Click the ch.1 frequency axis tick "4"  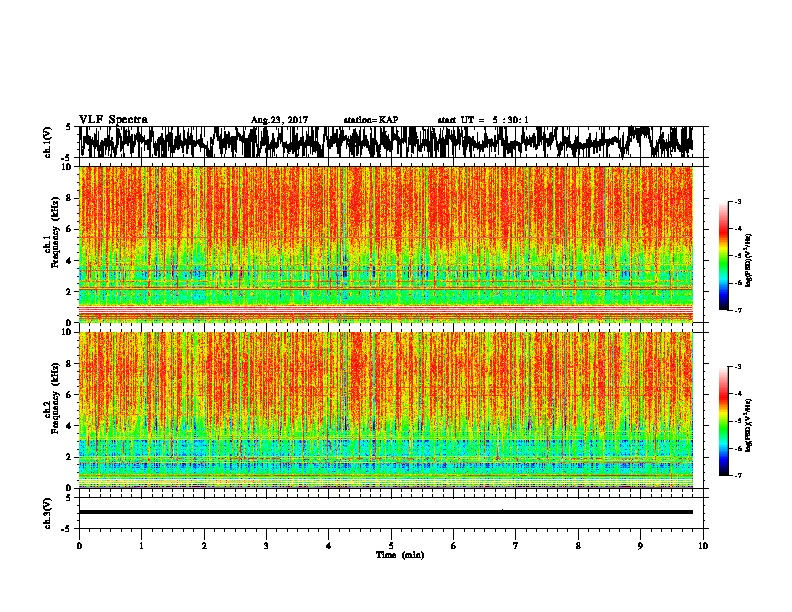click(70, 261)
